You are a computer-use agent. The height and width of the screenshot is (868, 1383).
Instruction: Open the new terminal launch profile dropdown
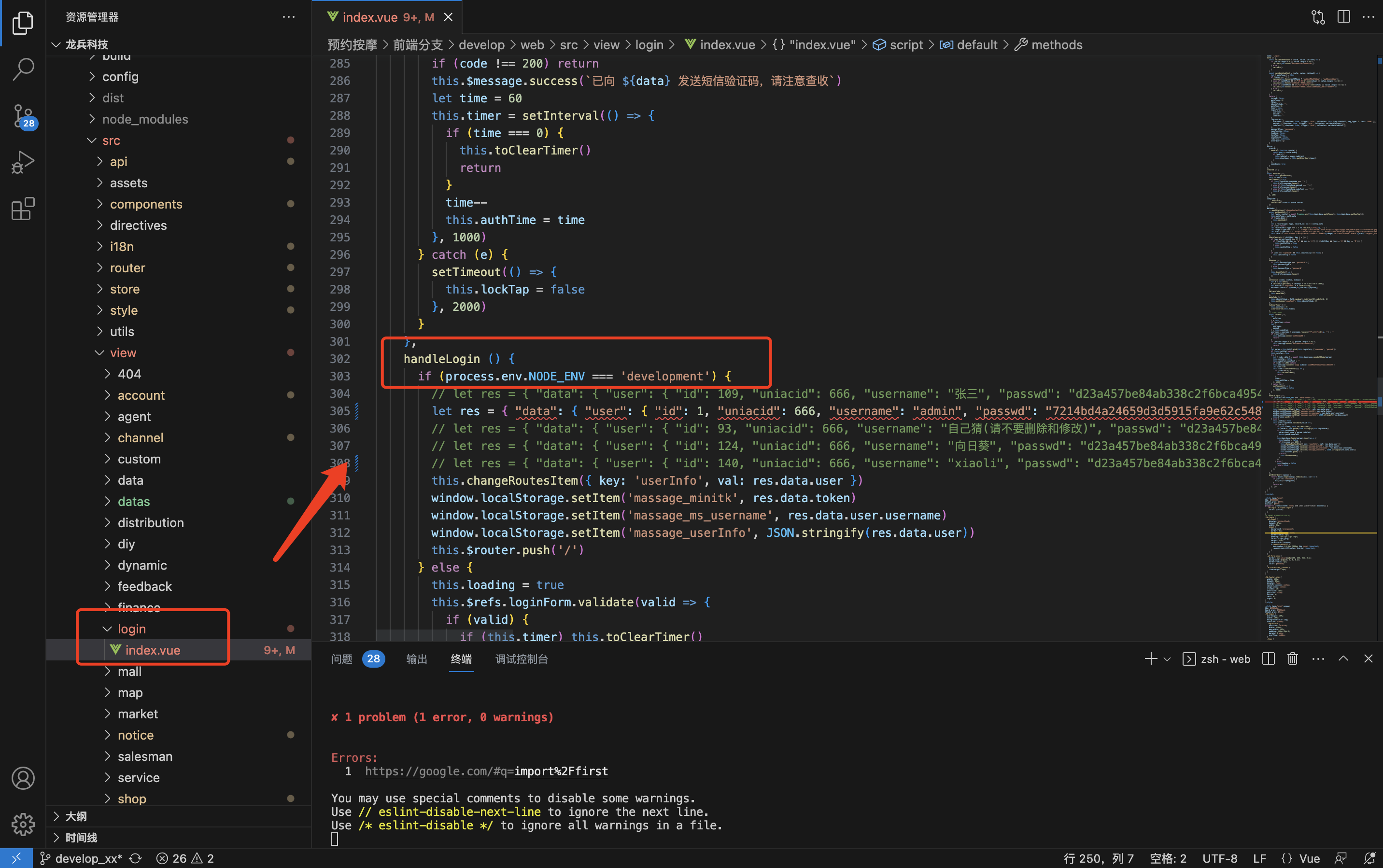pos(1167,659)
